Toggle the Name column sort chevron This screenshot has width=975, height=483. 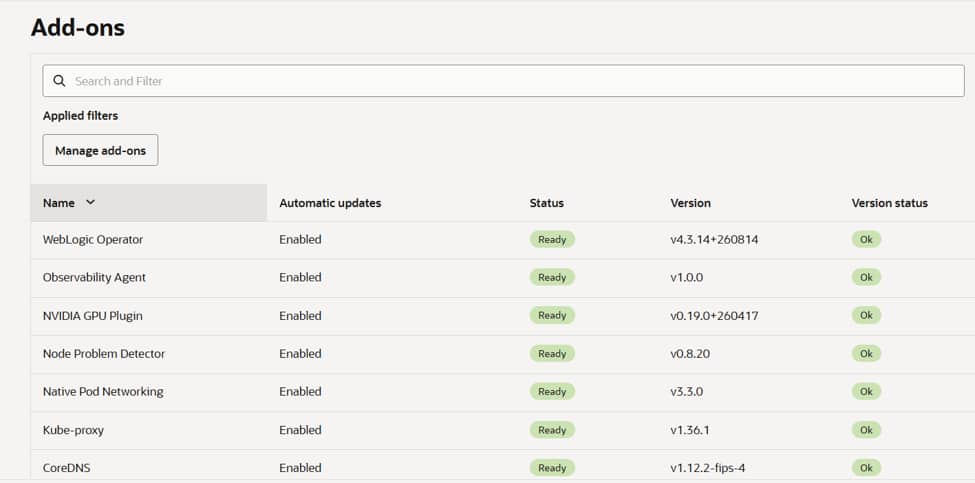pos(90,203)
